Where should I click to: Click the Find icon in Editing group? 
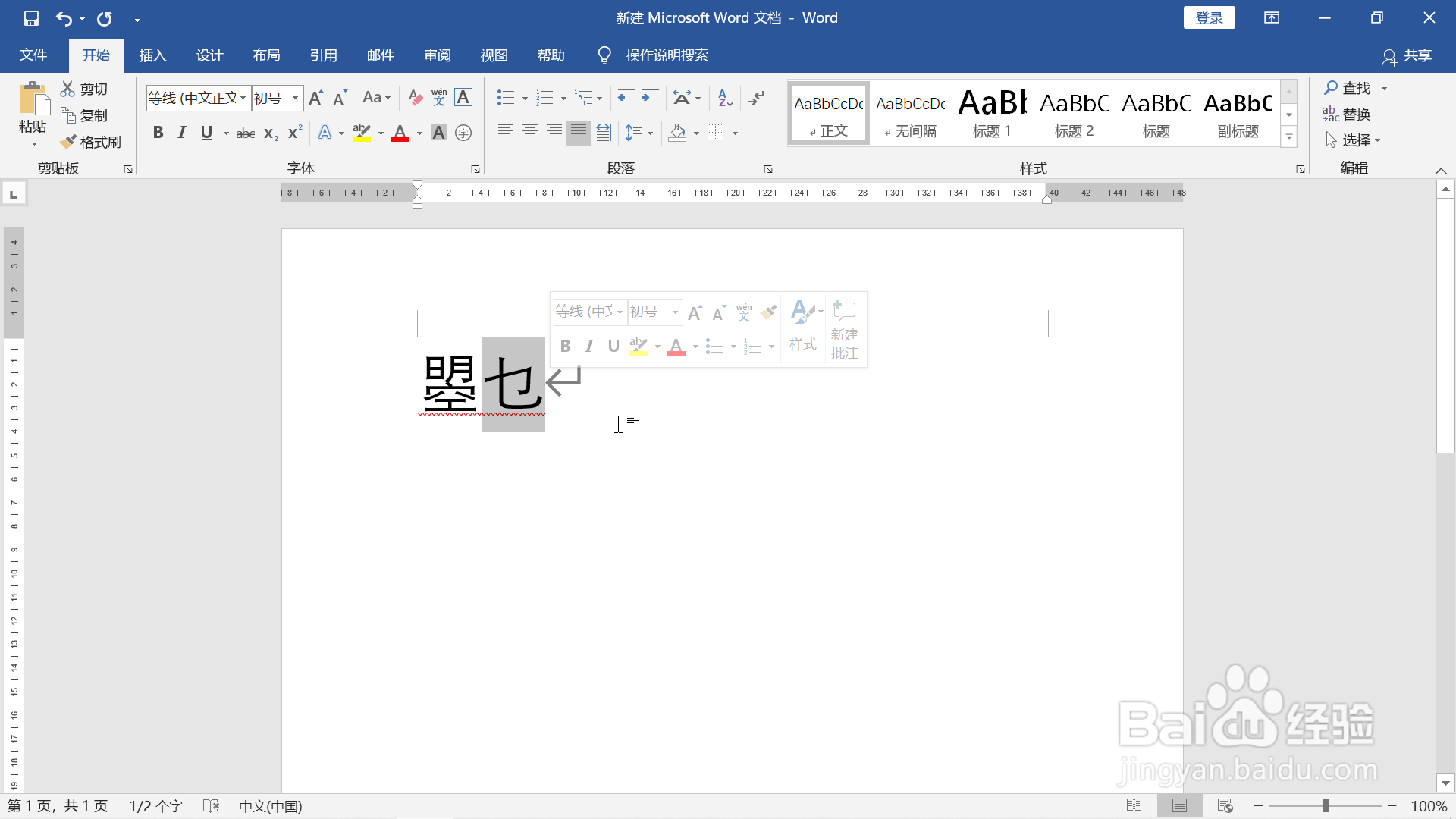(1347, 87)
